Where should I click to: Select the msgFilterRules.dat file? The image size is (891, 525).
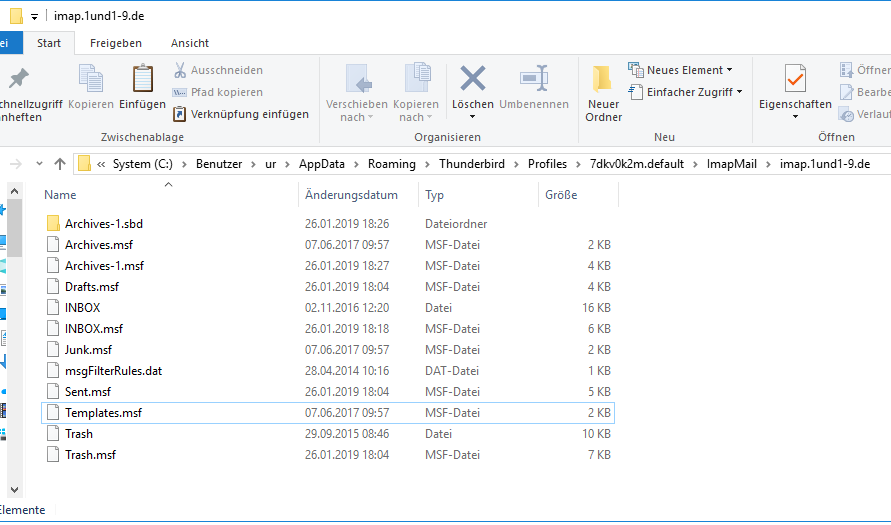click(113, 371)
